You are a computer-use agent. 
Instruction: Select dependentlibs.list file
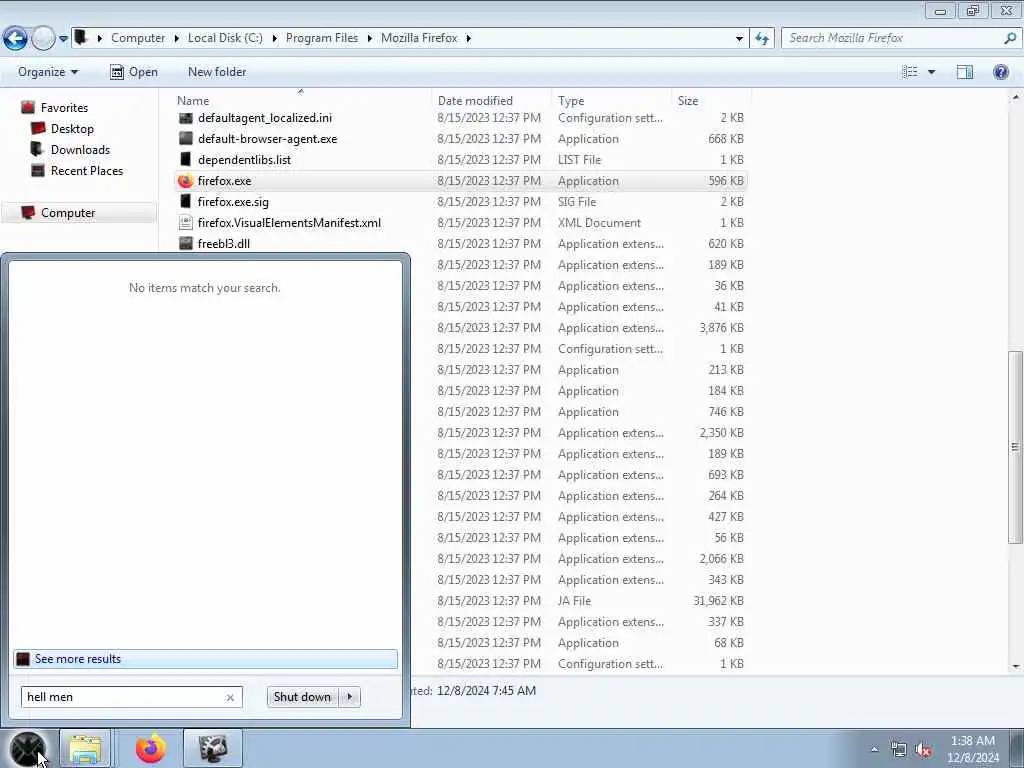point(460,159)
